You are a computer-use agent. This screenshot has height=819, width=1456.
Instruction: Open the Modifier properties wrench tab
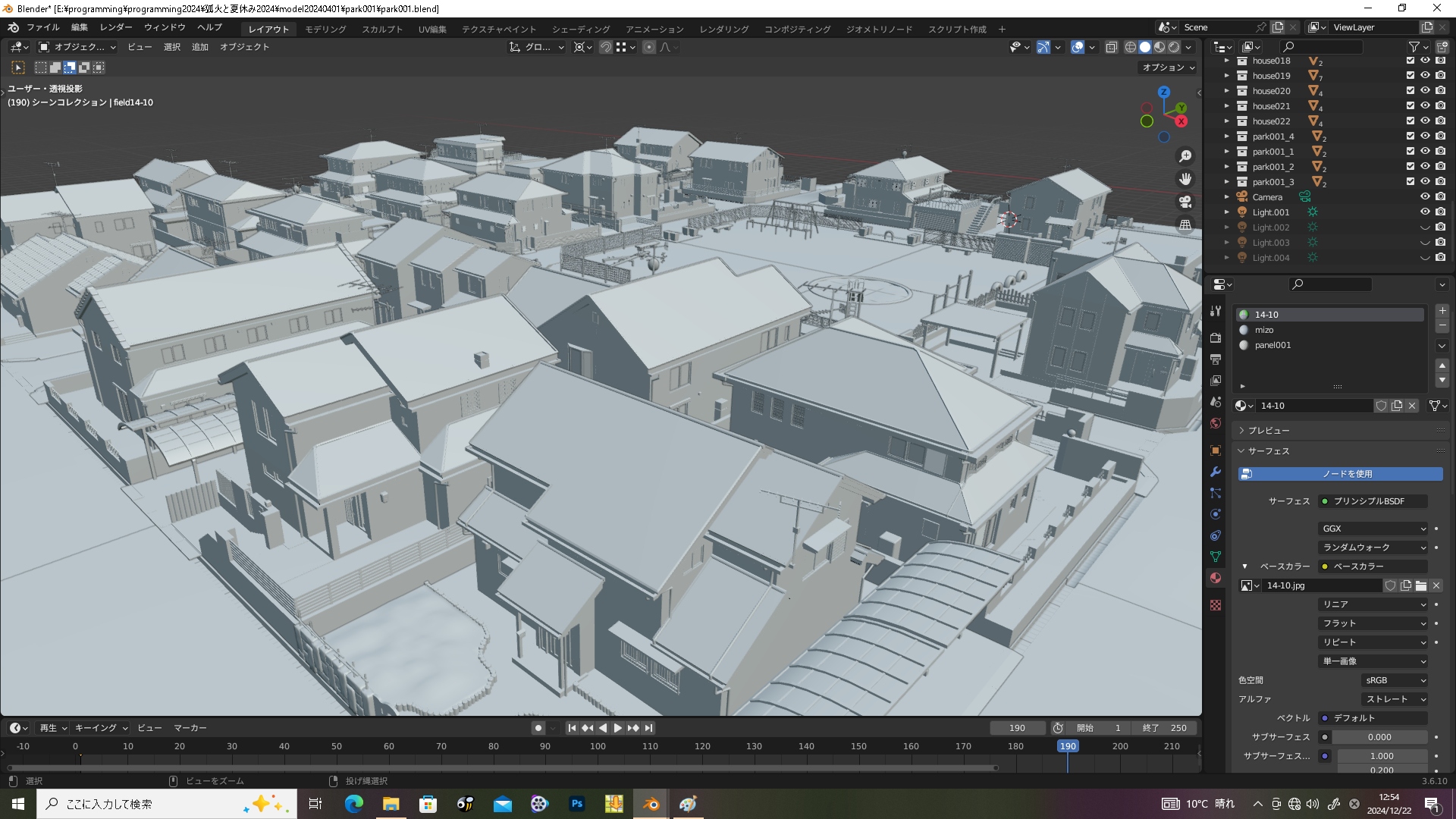point(1216,472)
